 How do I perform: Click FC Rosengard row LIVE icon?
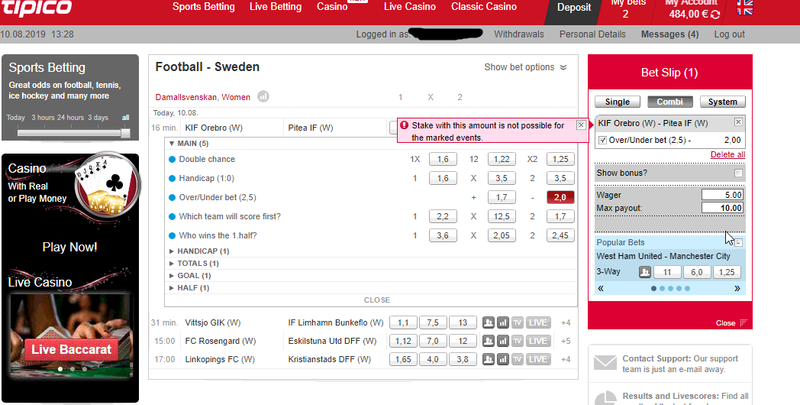coord(538,341)
